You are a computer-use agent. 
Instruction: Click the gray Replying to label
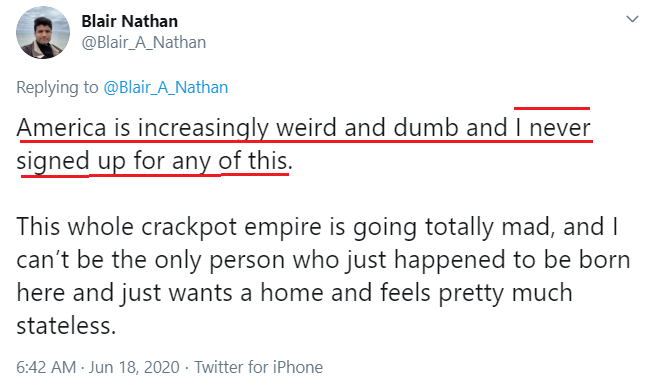(57, 87)
